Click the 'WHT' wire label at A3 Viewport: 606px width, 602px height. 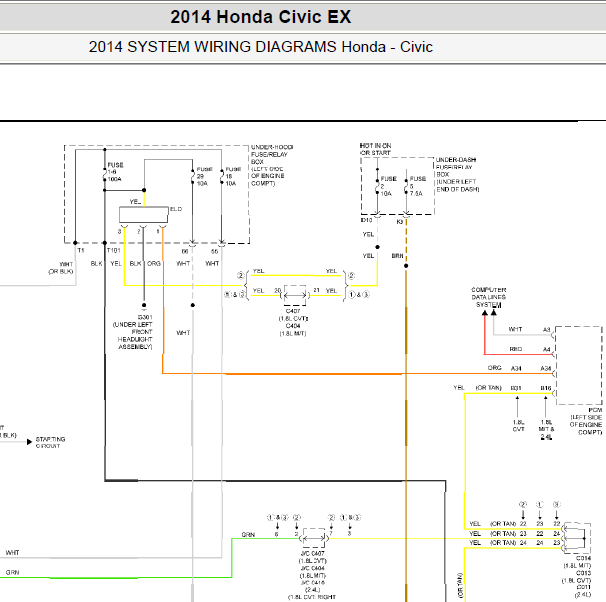[515, 329]
